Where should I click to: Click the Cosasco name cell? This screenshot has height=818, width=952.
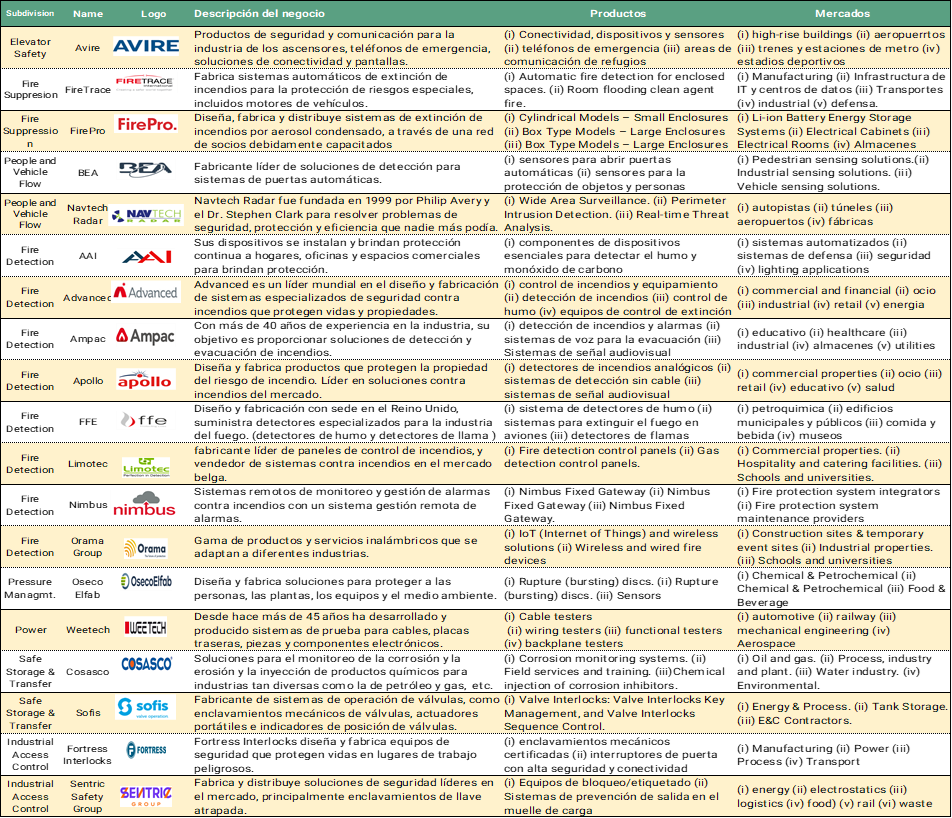87,672
